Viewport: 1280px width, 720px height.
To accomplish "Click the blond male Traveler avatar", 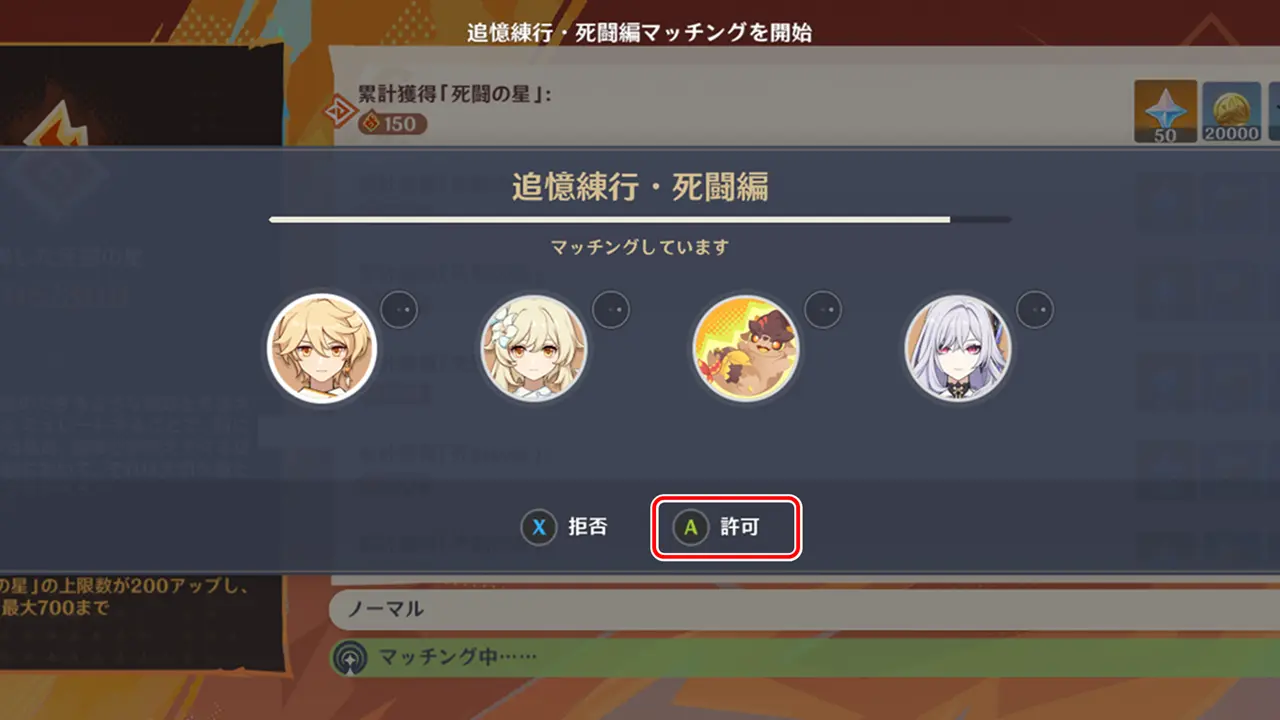I will click(322, 347).
